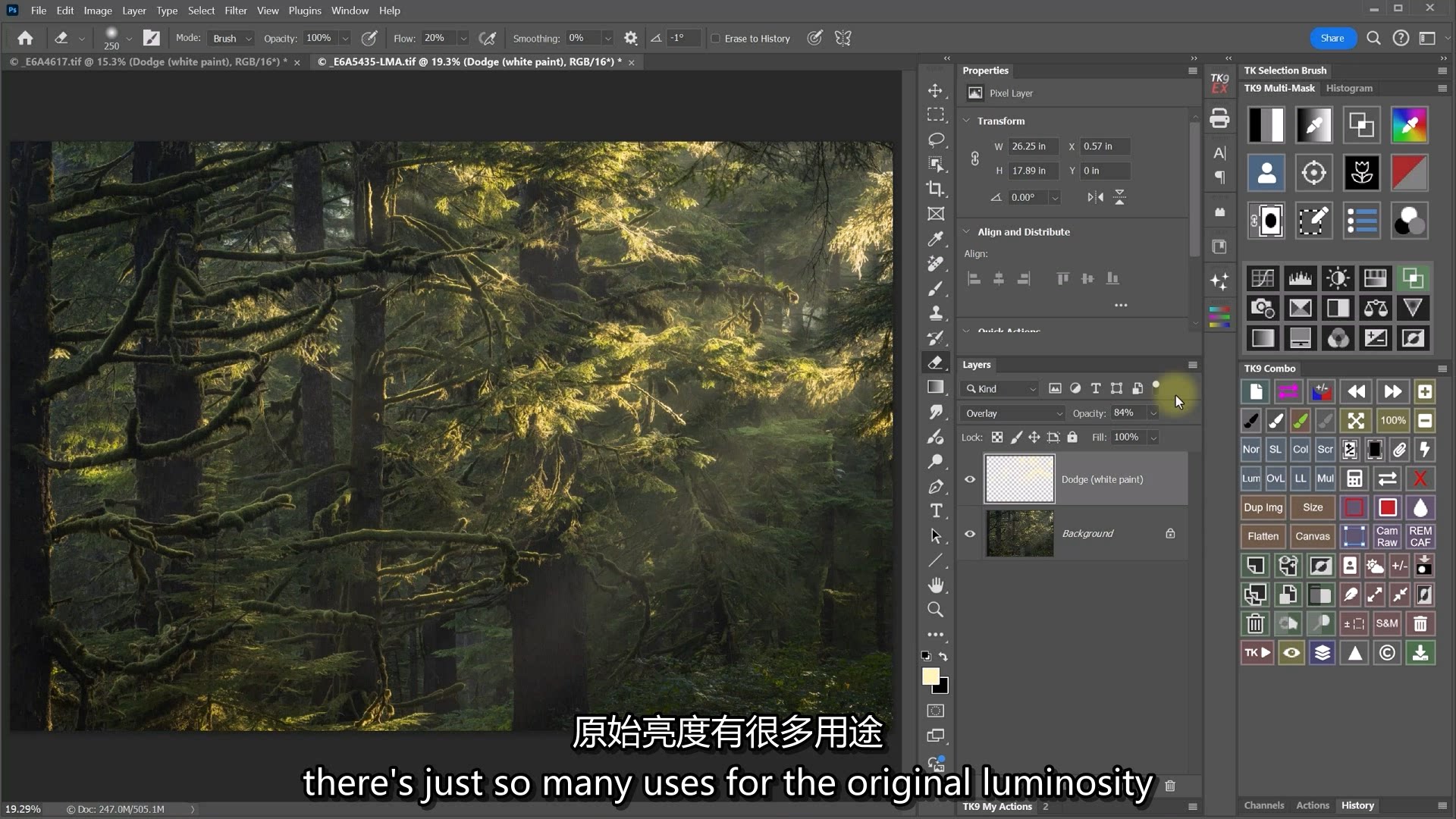Open the eraser Mode dropdown
1456x819 pixels.
[x=231, y=39]
